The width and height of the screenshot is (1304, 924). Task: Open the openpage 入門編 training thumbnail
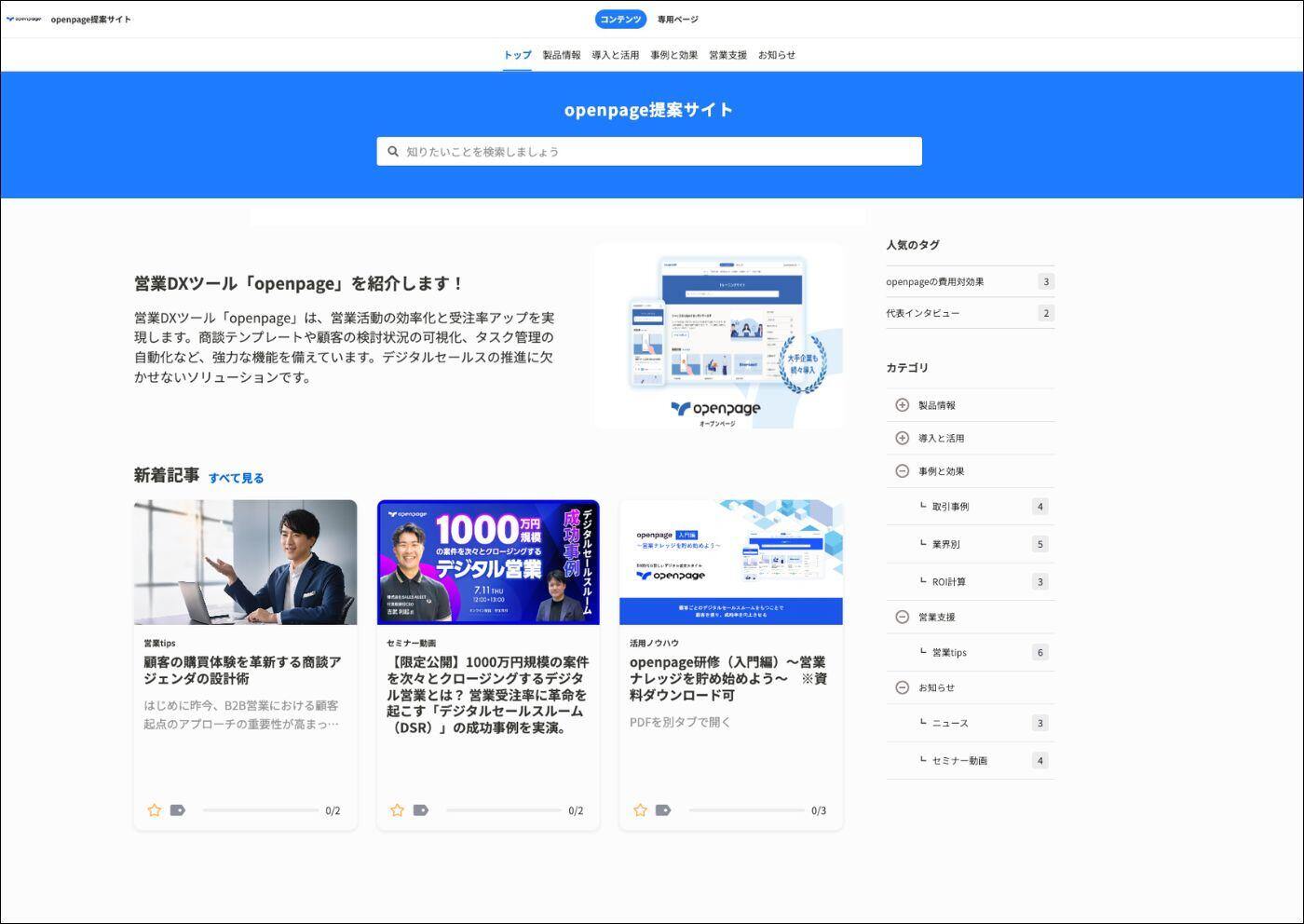(731, 562)
